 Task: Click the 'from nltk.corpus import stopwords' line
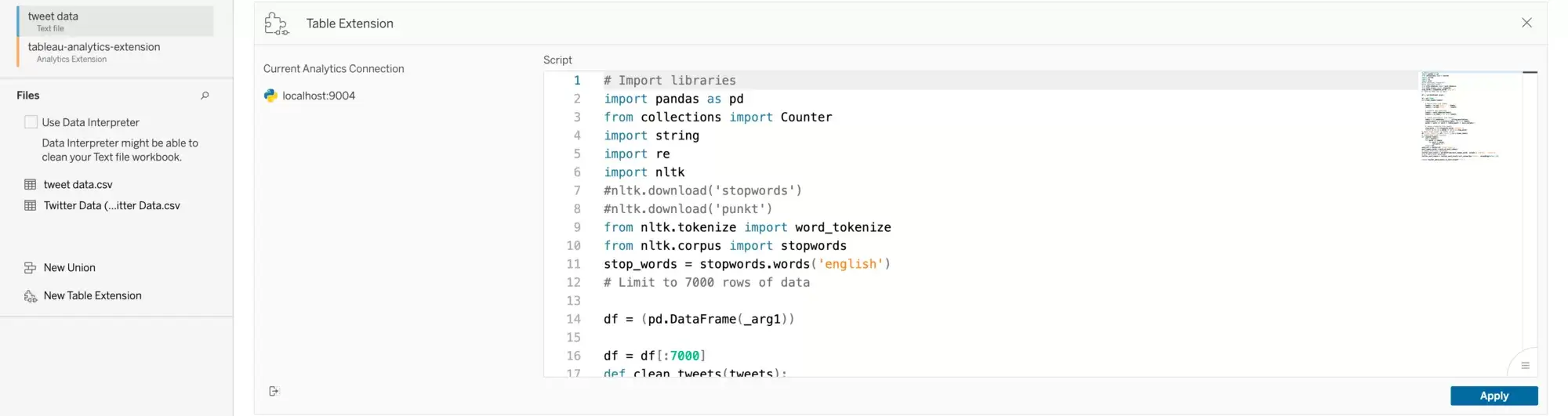pos(725,246)
